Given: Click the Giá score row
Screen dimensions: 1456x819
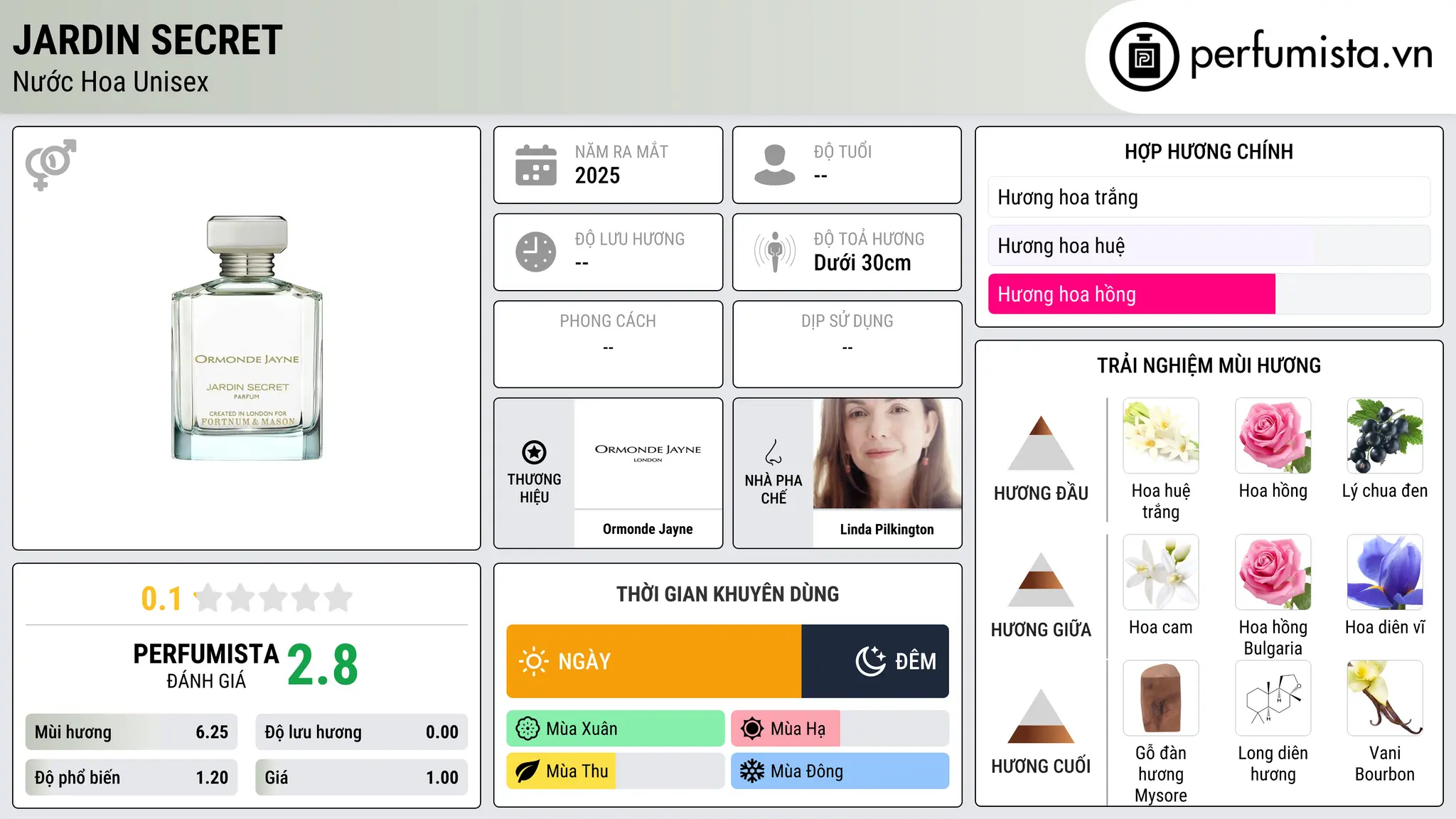Looking at the screenshot, I should [x=361, y=777].
